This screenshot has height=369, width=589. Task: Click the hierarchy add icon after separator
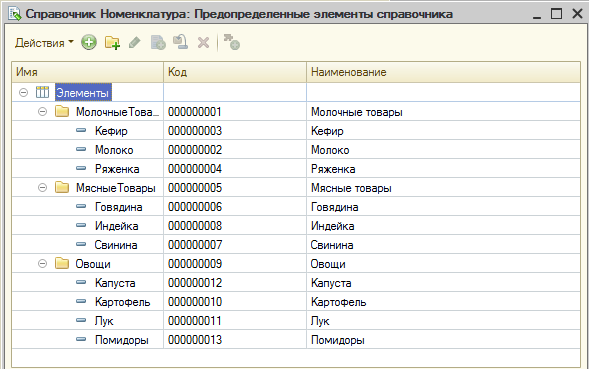click(232, 42)
